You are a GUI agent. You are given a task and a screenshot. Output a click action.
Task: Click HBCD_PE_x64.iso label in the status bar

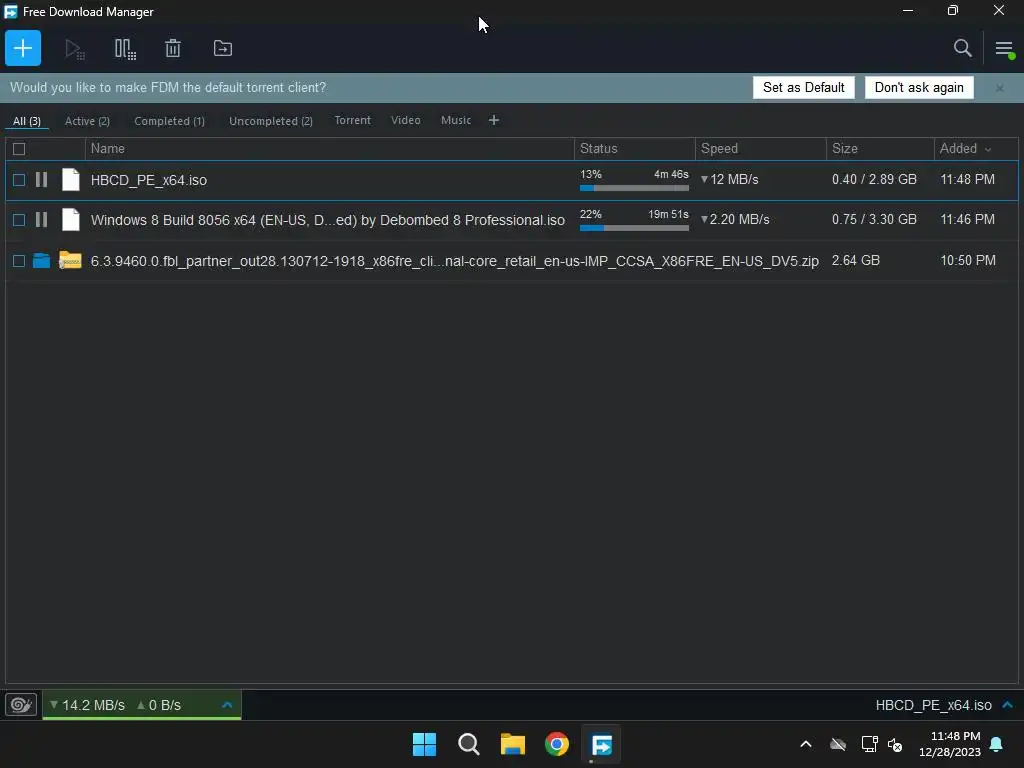point(933,705)
